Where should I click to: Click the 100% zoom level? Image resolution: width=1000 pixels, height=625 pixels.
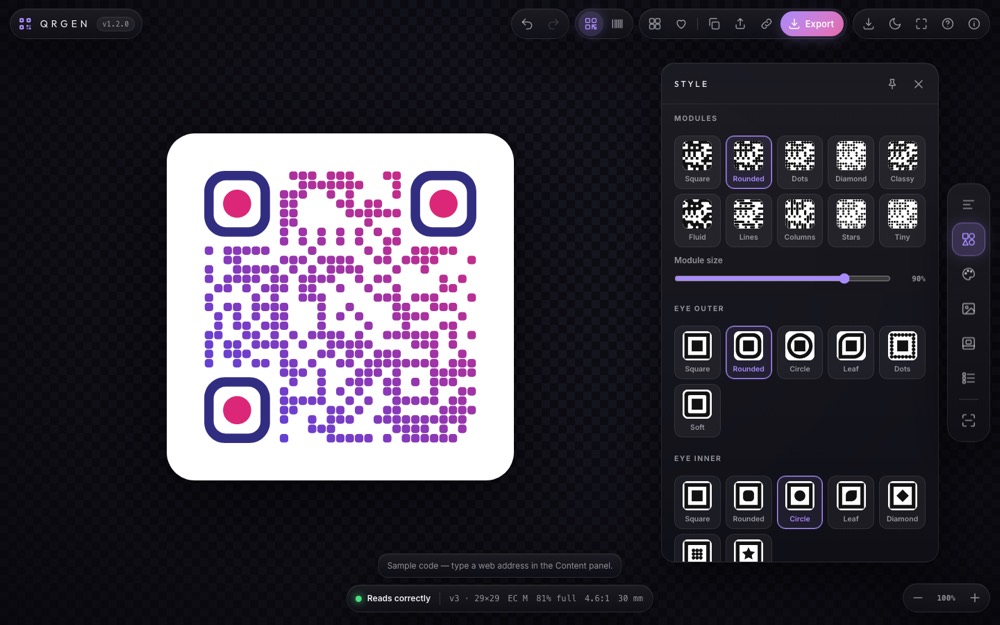tap(946, 598)
